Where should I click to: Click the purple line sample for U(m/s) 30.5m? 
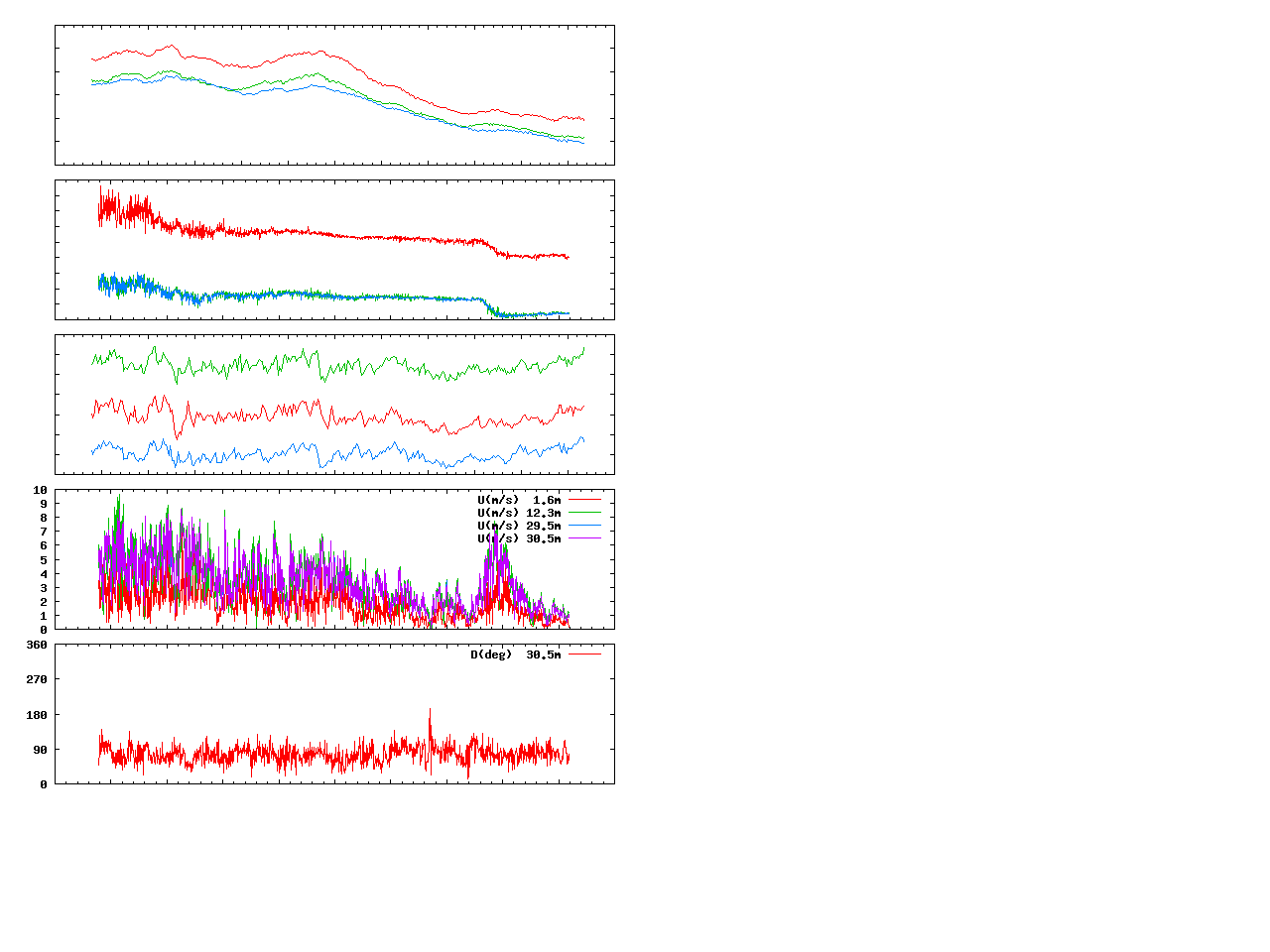[584, 538]
